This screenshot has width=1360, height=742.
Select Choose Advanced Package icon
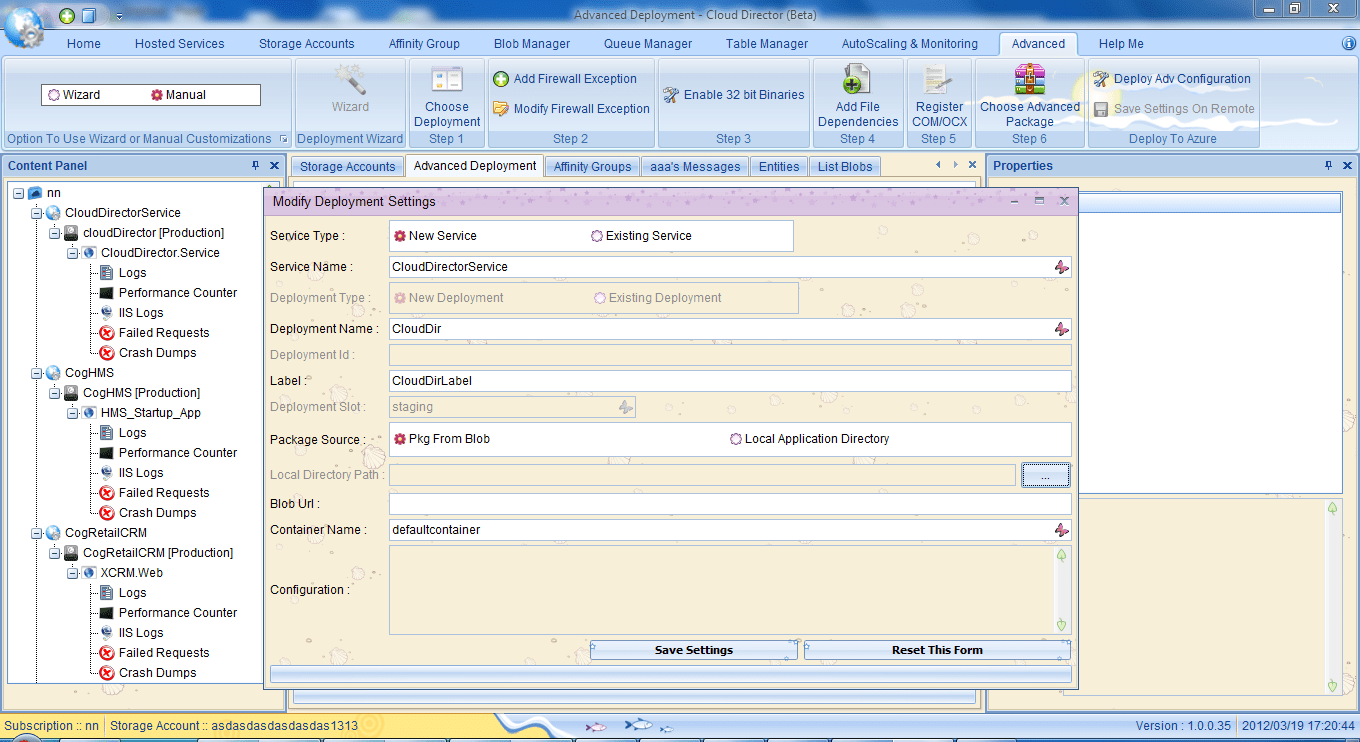(1029, 80)
